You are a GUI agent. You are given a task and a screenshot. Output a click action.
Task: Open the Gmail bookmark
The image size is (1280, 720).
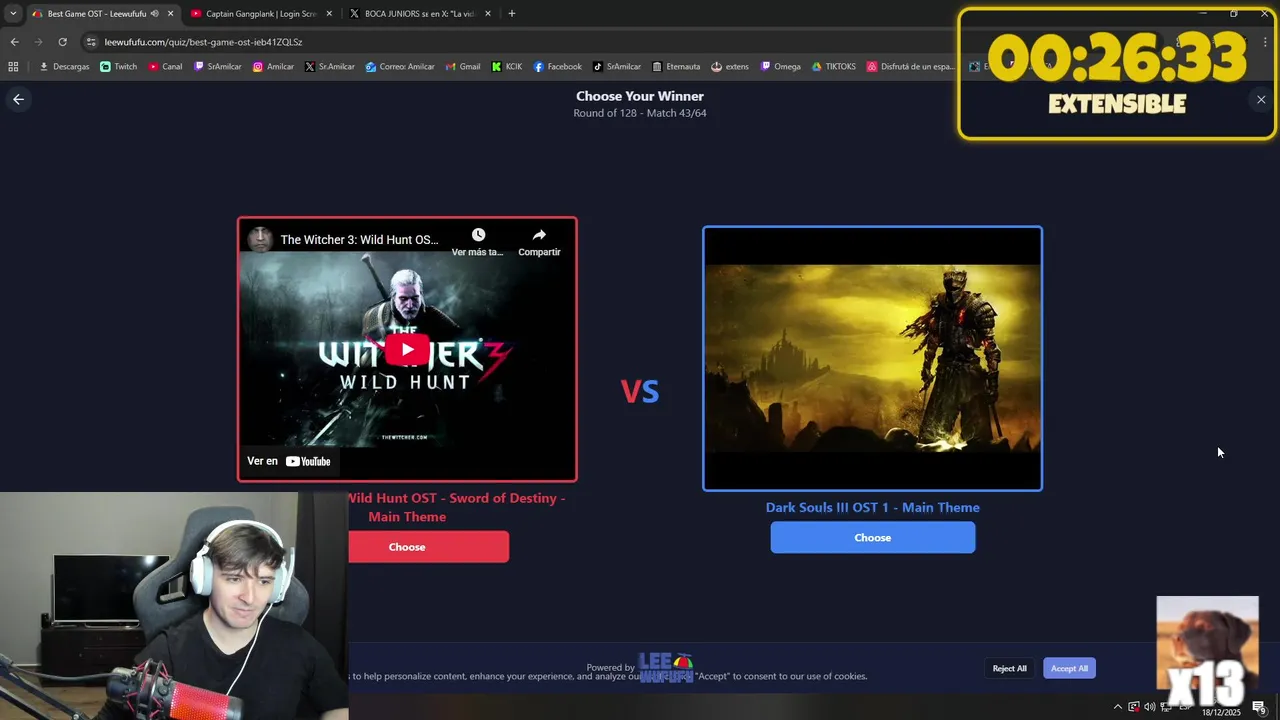(463, 67)
